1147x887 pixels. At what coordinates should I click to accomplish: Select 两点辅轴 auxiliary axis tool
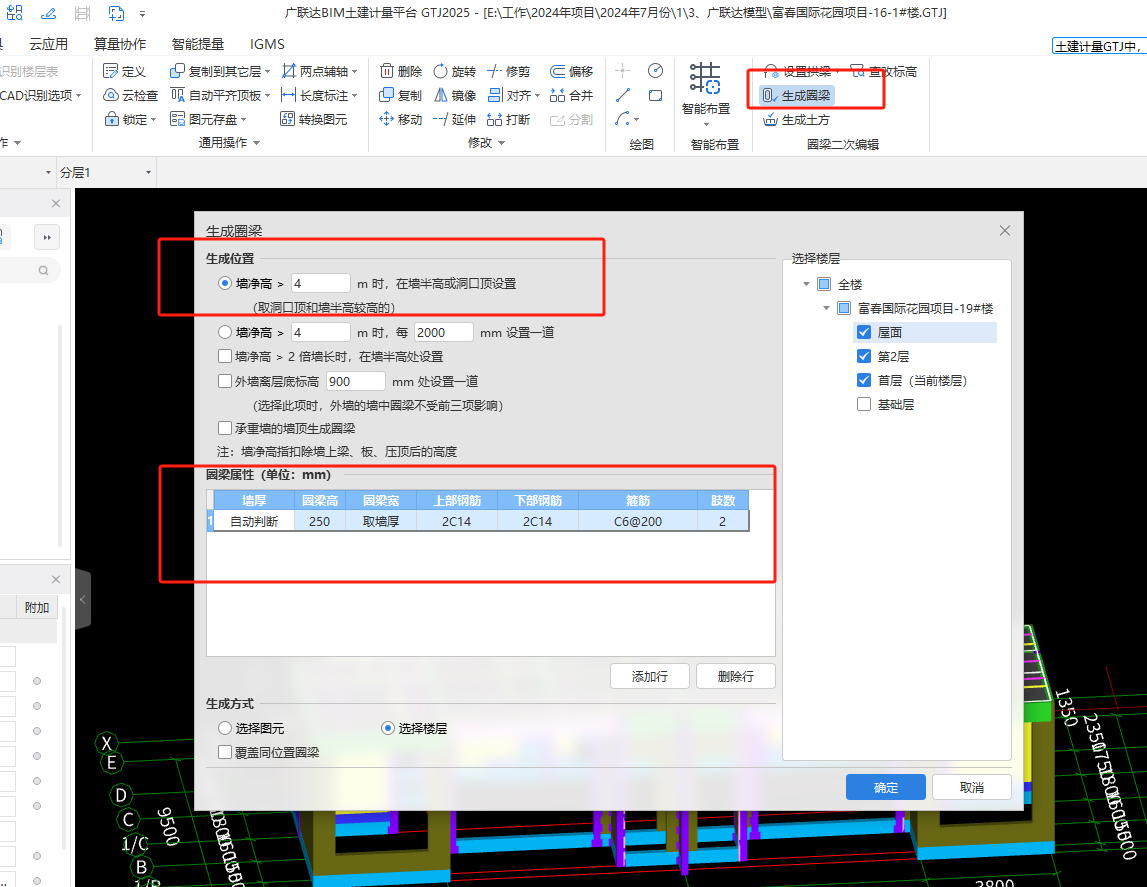320,71
